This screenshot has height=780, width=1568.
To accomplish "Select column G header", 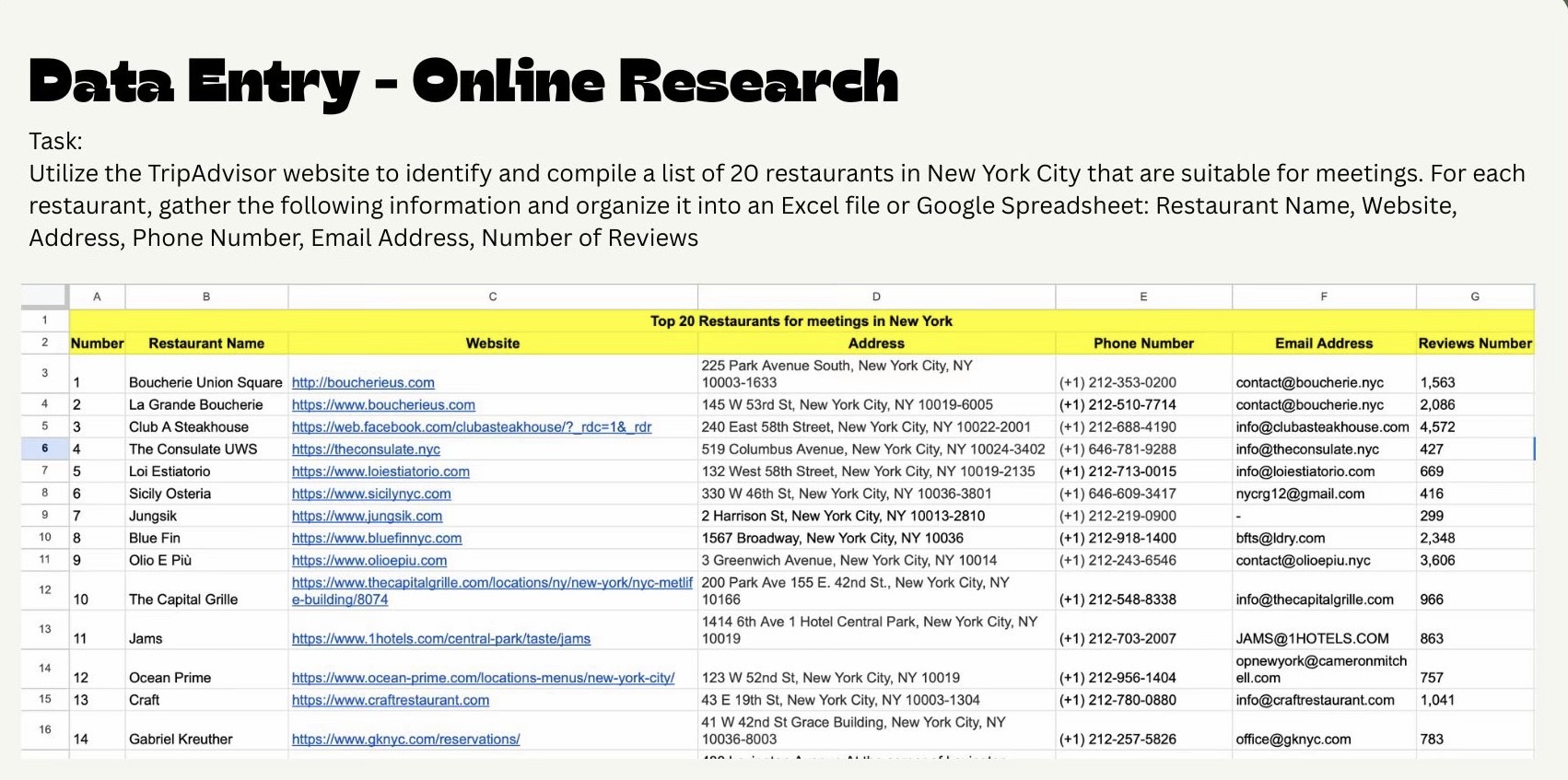I will [x=1475, y=297].
